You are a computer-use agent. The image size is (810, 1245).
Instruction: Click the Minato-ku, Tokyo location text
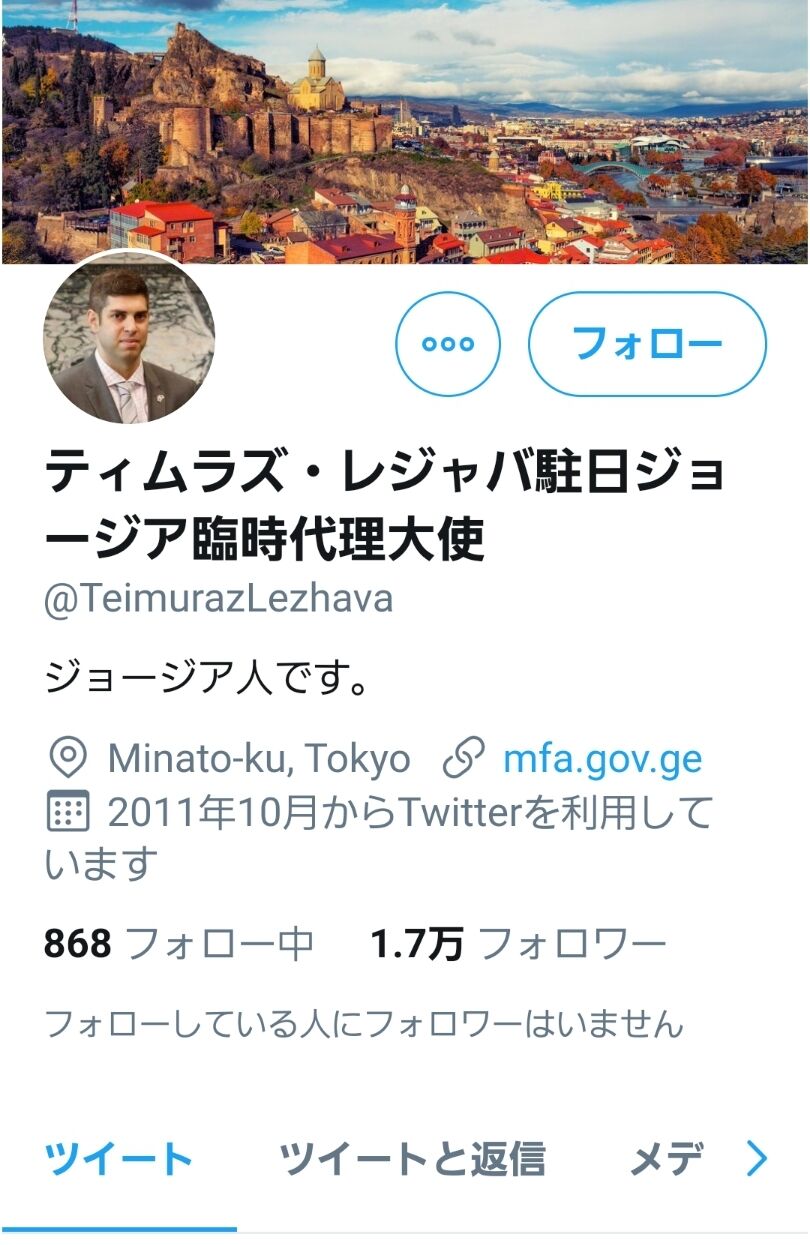(x=259, y=759)
